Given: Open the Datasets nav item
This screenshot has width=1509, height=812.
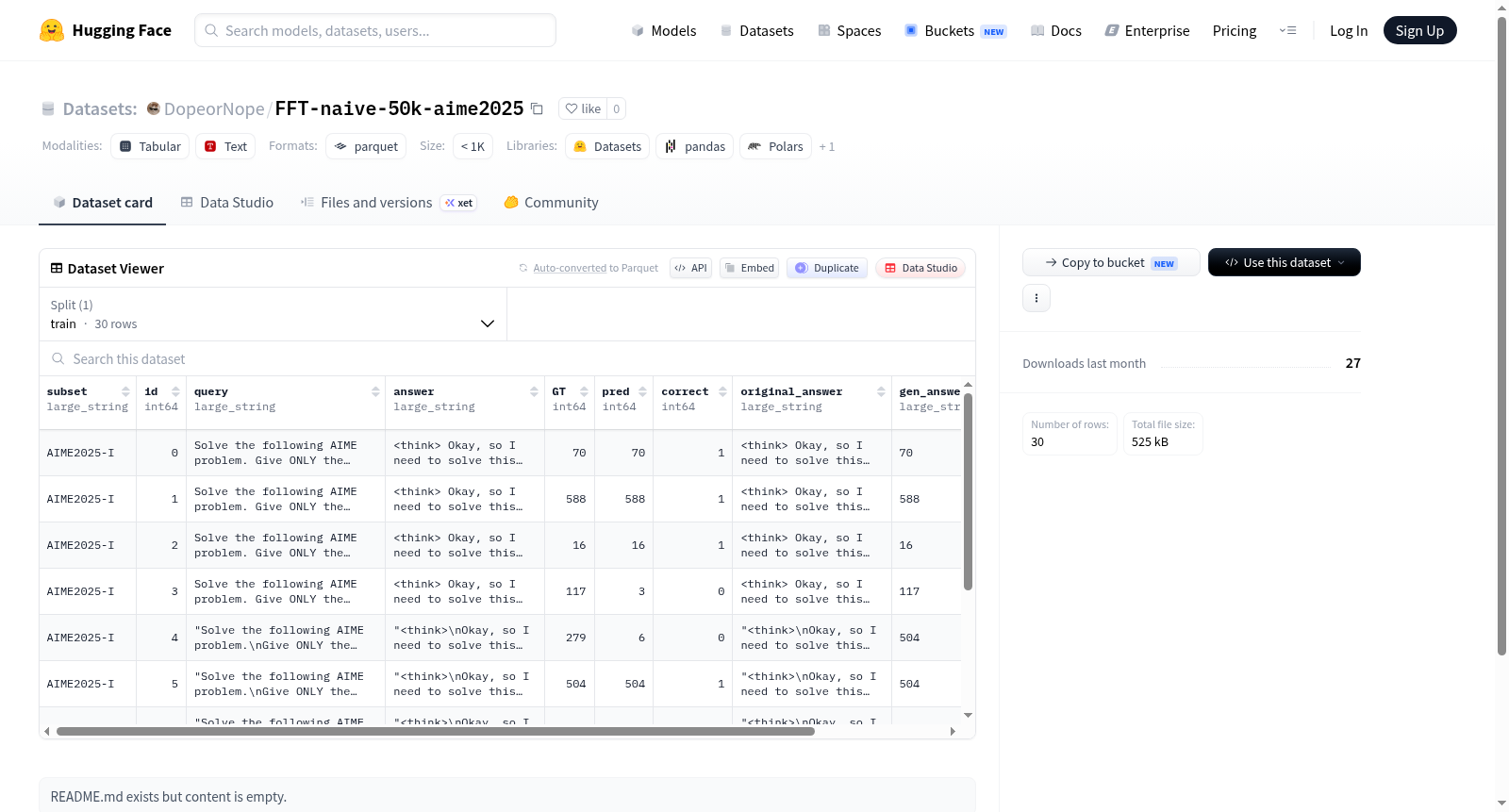Looking at the screenshot, I should [756, 30].
